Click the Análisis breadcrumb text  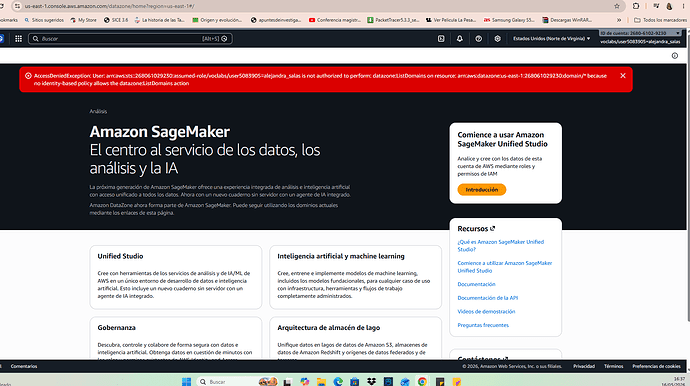[x=98, y=111]
